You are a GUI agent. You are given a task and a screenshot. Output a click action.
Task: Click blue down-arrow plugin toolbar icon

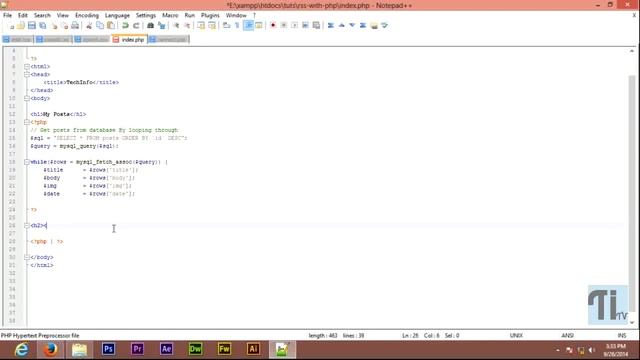[352, 26]
